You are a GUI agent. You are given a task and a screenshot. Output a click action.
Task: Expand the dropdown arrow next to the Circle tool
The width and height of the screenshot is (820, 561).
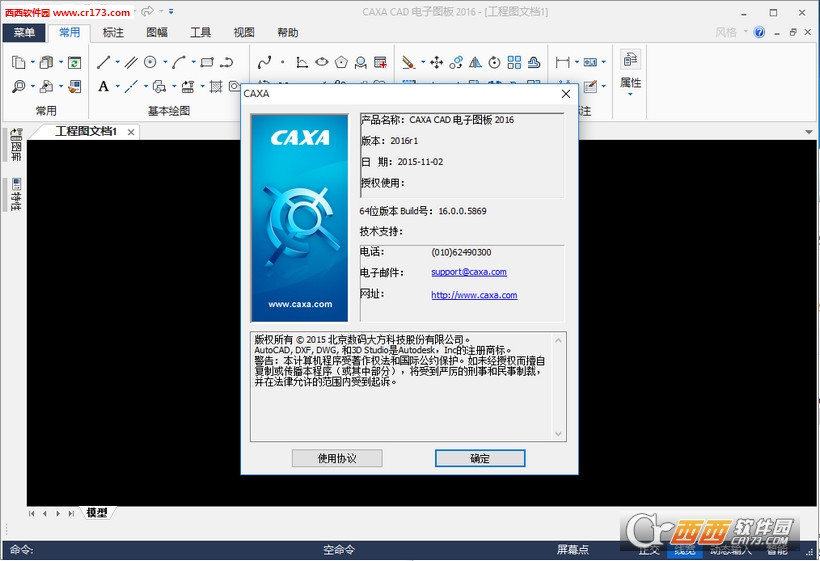click(x=165, y=62)
